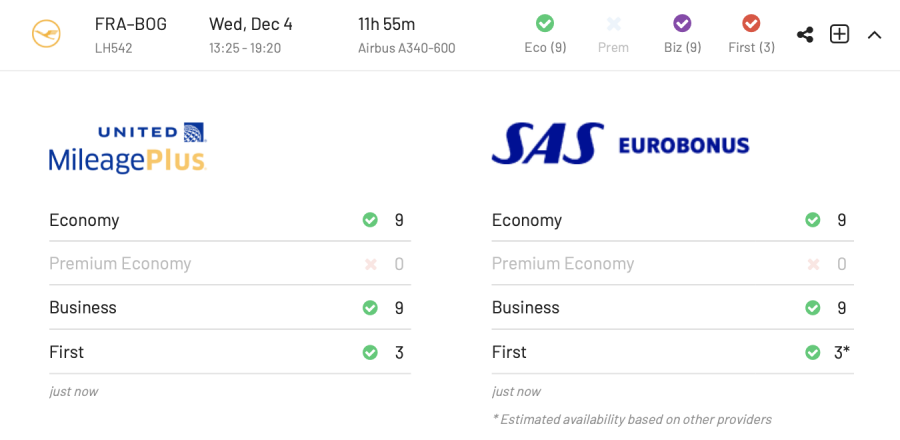Click the green Eco (9) availability checkmark

pos(545,23)
